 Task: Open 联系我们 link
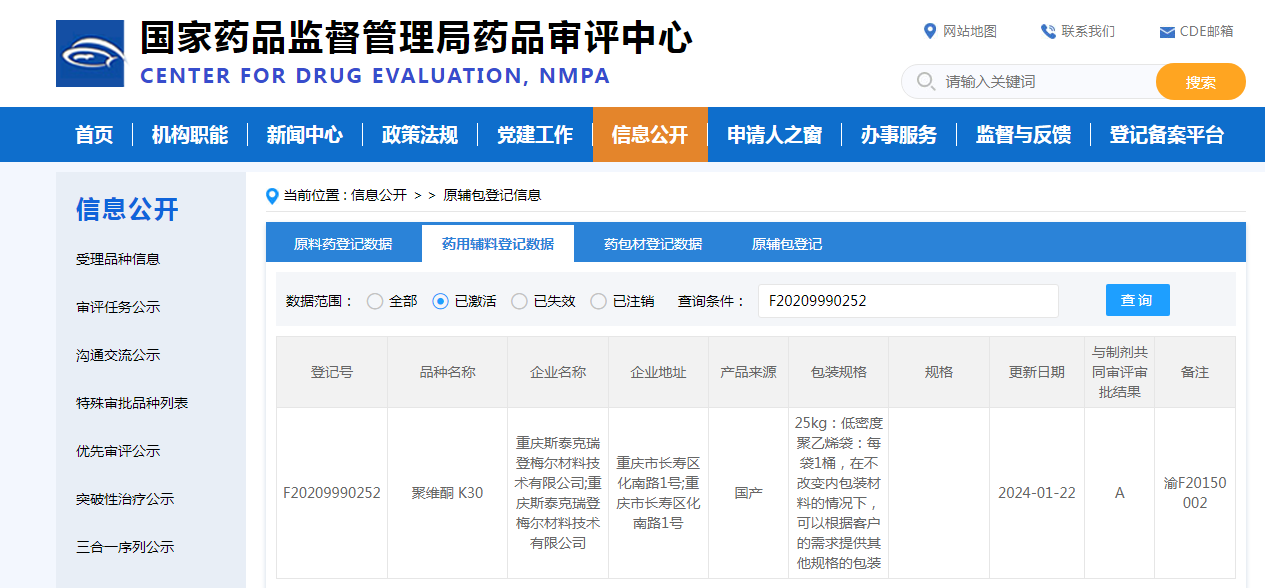(1088, 31)
